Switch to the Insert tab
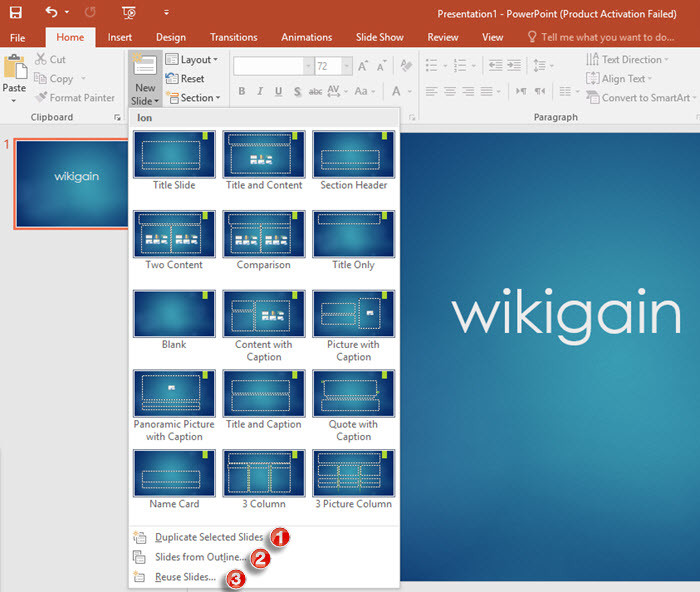This screenshot has height=592, width=700. coord(120,38)
